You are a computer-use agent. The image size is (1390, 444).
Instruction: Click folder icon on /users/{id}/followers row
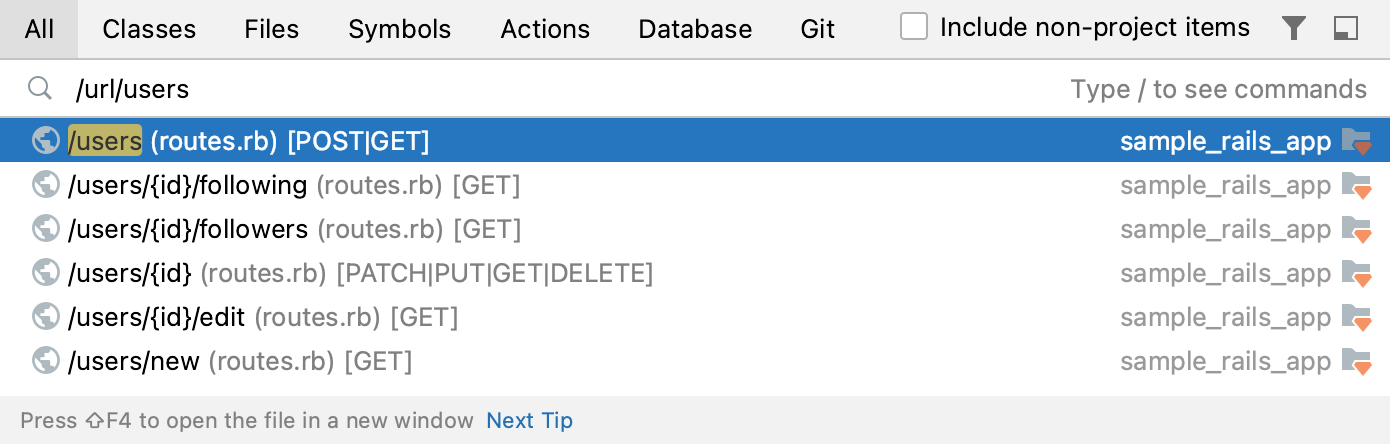point(1356,229)
